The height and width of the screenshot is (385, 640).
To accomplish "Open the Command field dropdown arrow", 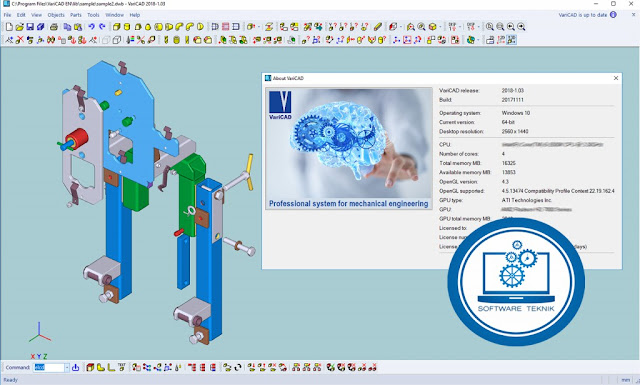I will (67, 367).
